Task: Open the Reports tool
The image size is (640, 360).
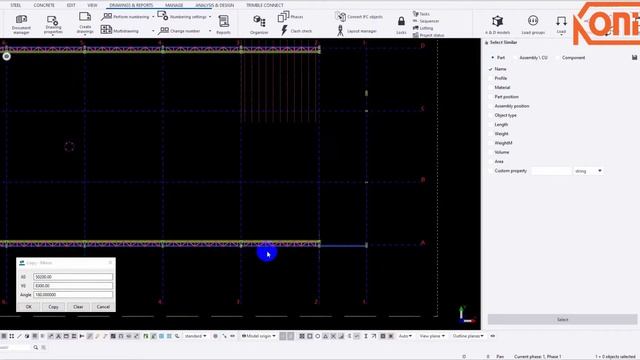Action: [223, 24]
